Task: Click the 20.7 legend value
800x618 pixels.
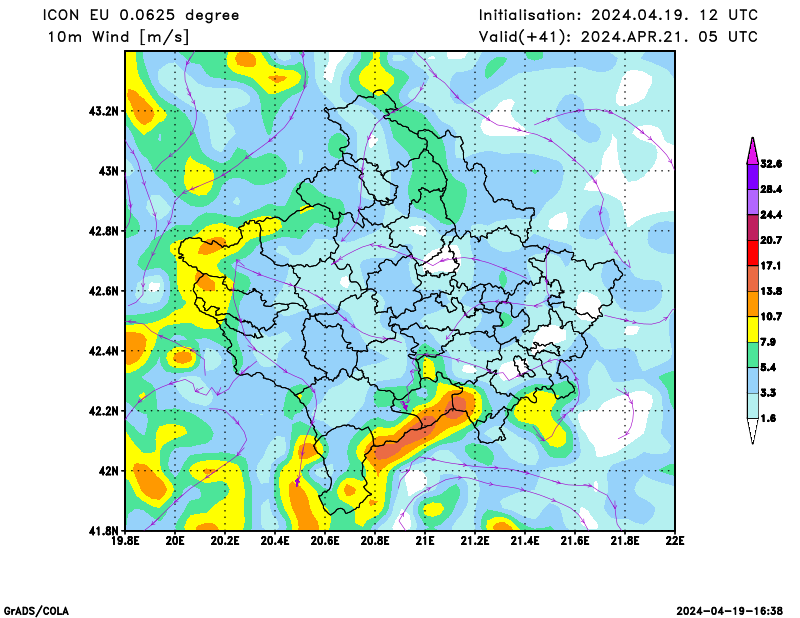Action: 771,240
